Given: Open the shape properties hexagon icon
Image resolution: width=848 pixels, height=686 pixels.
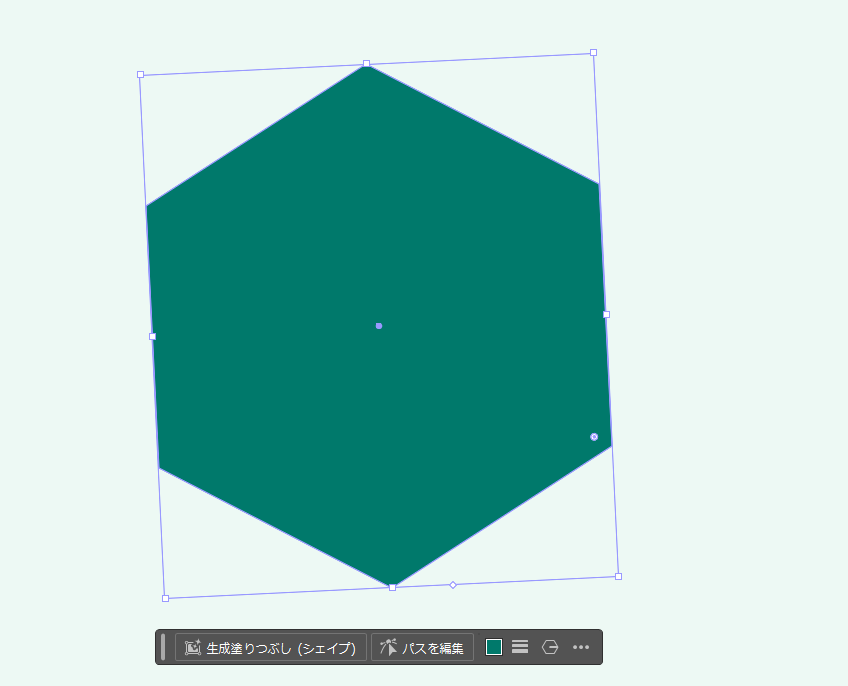Looking at the screenshot, I should [x=550, y=647].
